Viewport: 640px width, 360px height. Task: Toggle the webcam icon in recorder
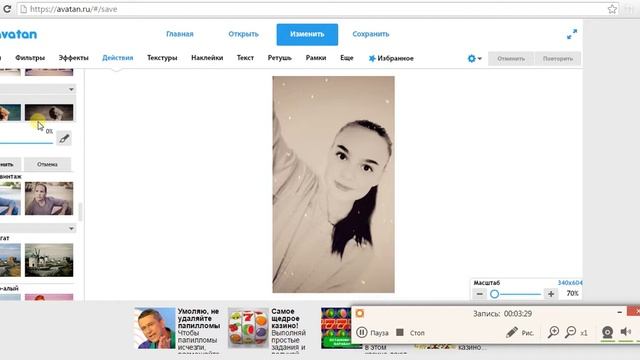607,332
